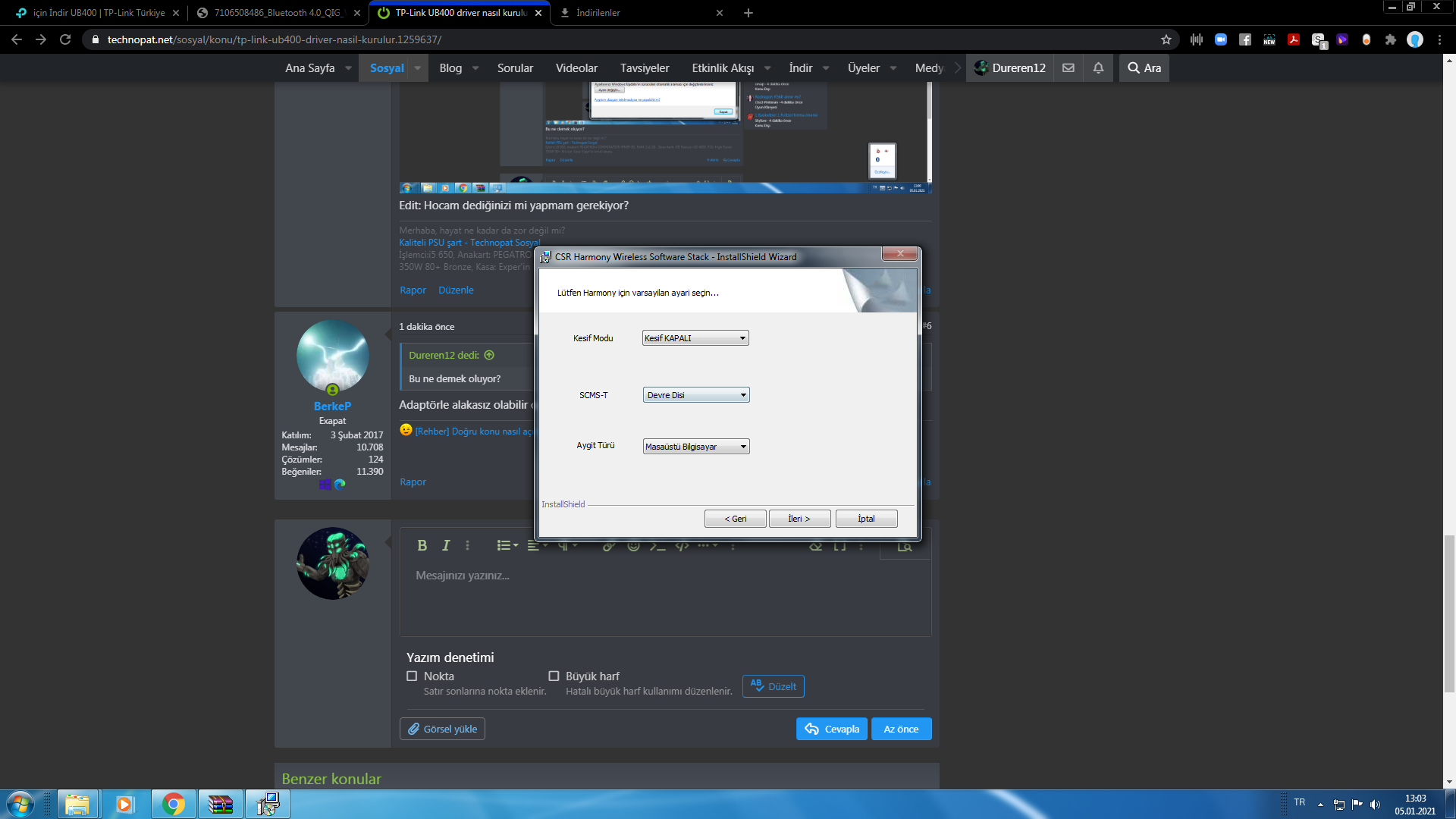Viewport: 1456px width, 819px height.
Task: Click the notifications bell icon
Action: tap(1098, 67)
